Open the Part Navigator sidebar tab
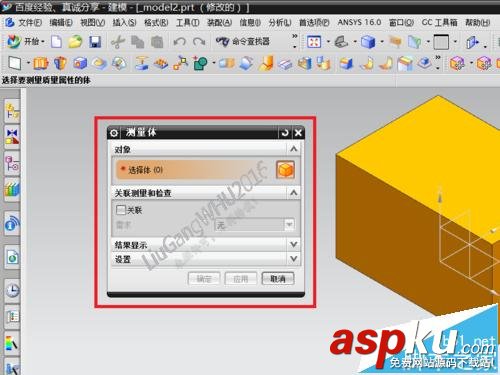The height and width of the screenshot is (375, 500). click(x=12, y=164)
